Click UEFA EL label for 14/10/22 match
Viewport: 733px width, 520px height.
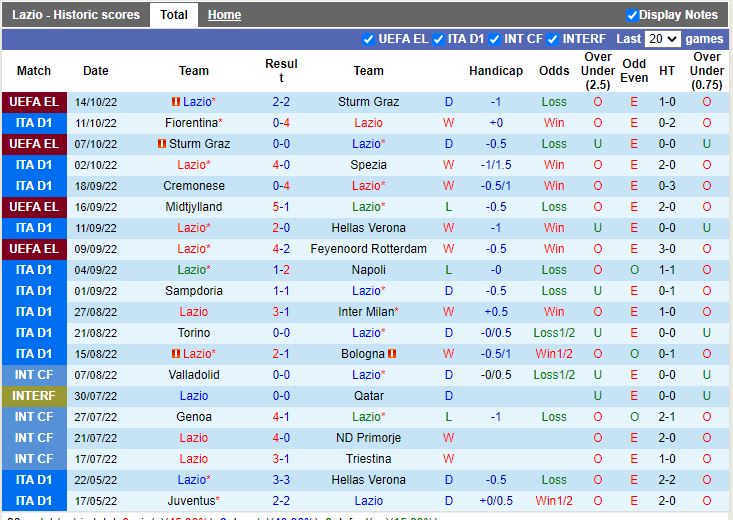(34, 102)
